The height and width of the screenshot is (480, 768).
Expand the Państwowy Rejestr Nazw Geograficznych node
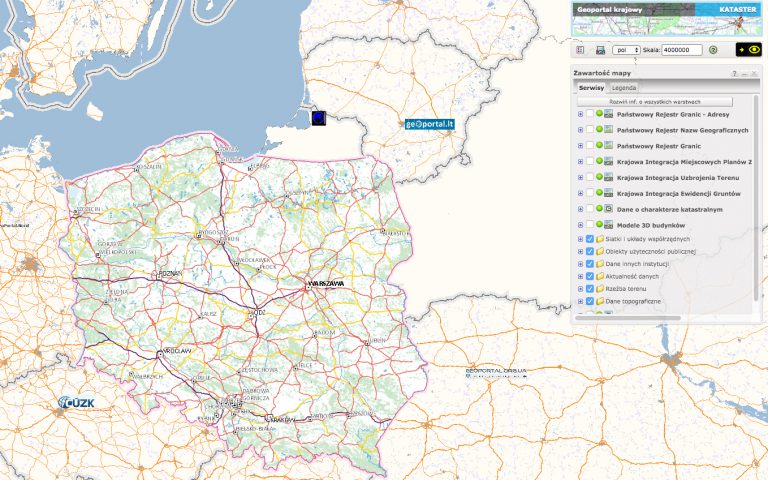coord(579,130)
